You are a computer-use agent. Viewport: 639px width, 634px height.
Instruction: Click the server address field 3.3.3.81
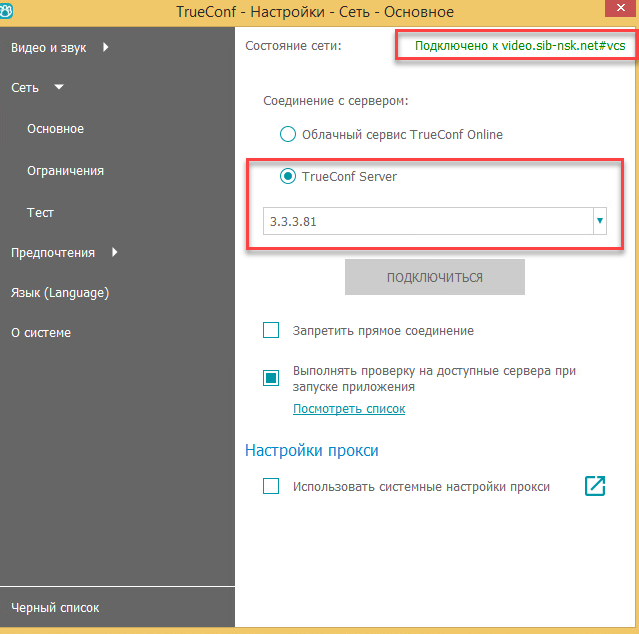(x=428, y=221)
